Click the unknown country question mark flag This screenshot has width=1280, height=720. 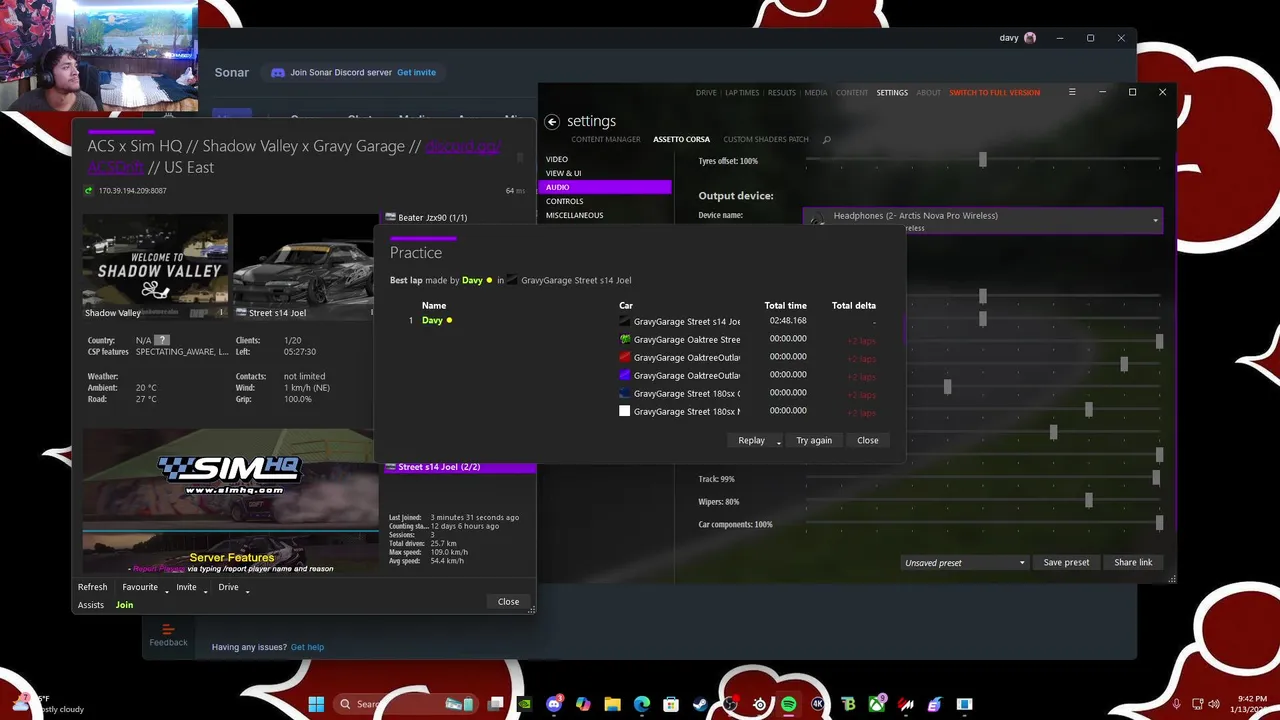[x=162, y=340]
